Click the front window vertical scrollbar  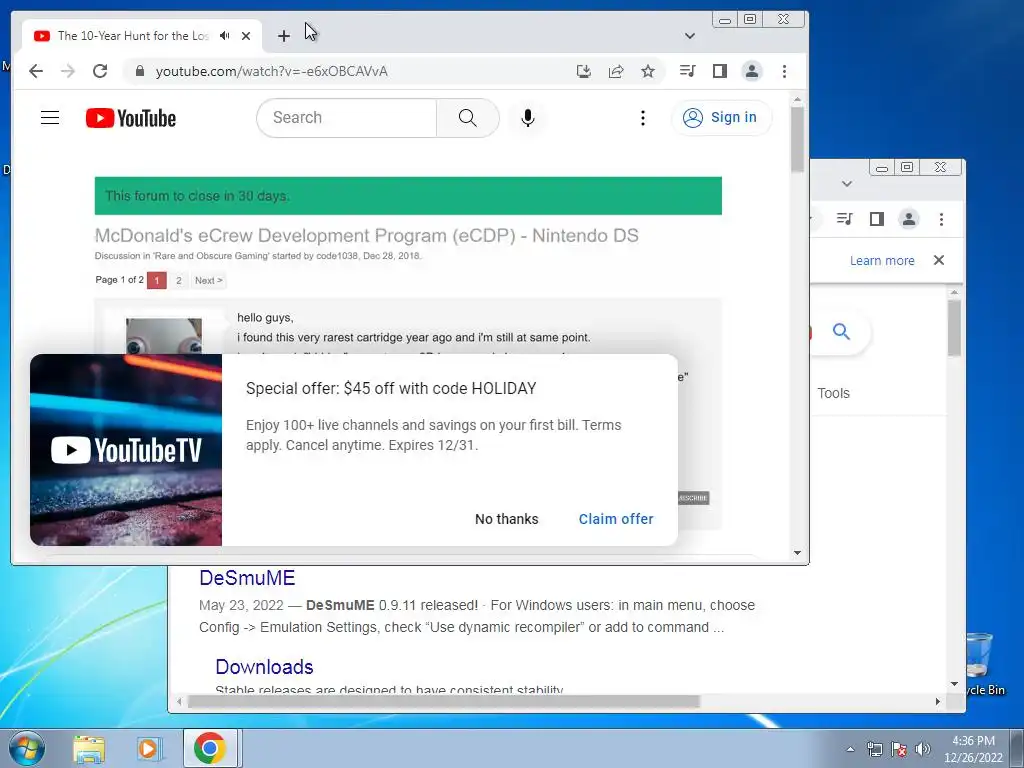pos(797,139)
